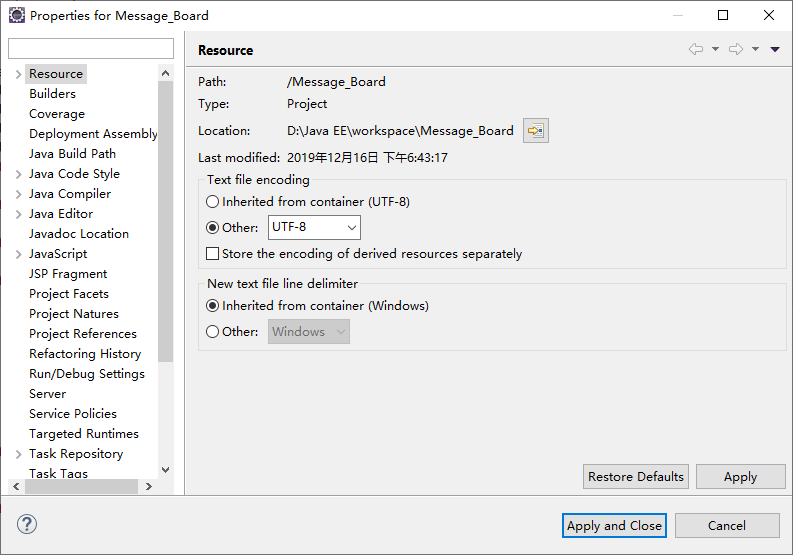
Task: Open the dialog view menu triangle
Action: coord(775,50)
